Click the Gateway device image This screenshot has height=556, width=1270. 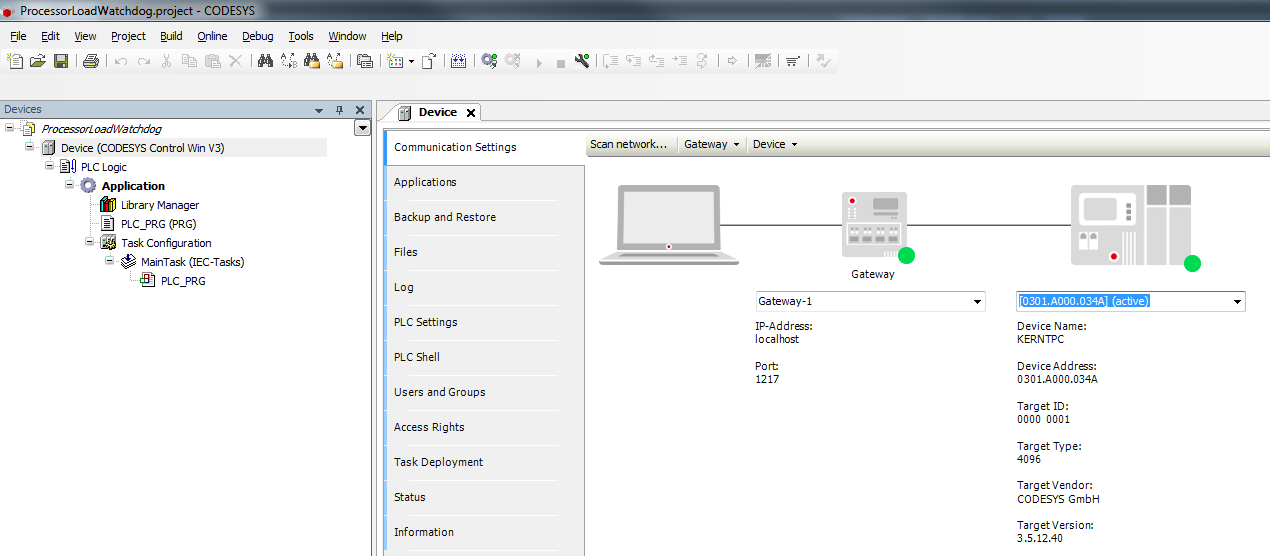pos(874,226)
